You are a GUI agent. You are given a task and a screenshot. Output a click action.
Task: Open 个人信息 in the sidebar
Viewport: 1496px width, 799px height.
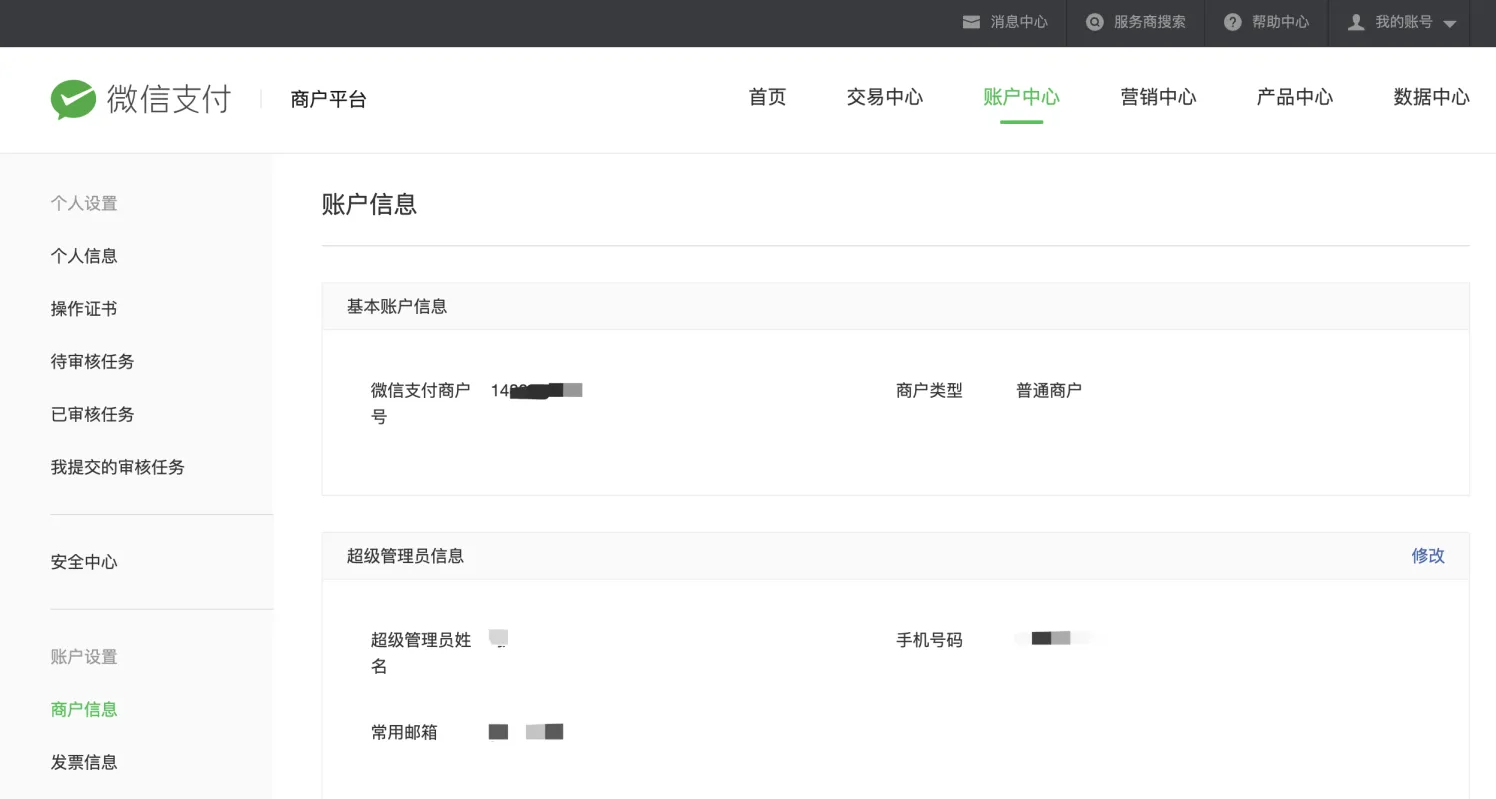pyautogui.click(x=84, y=256)
